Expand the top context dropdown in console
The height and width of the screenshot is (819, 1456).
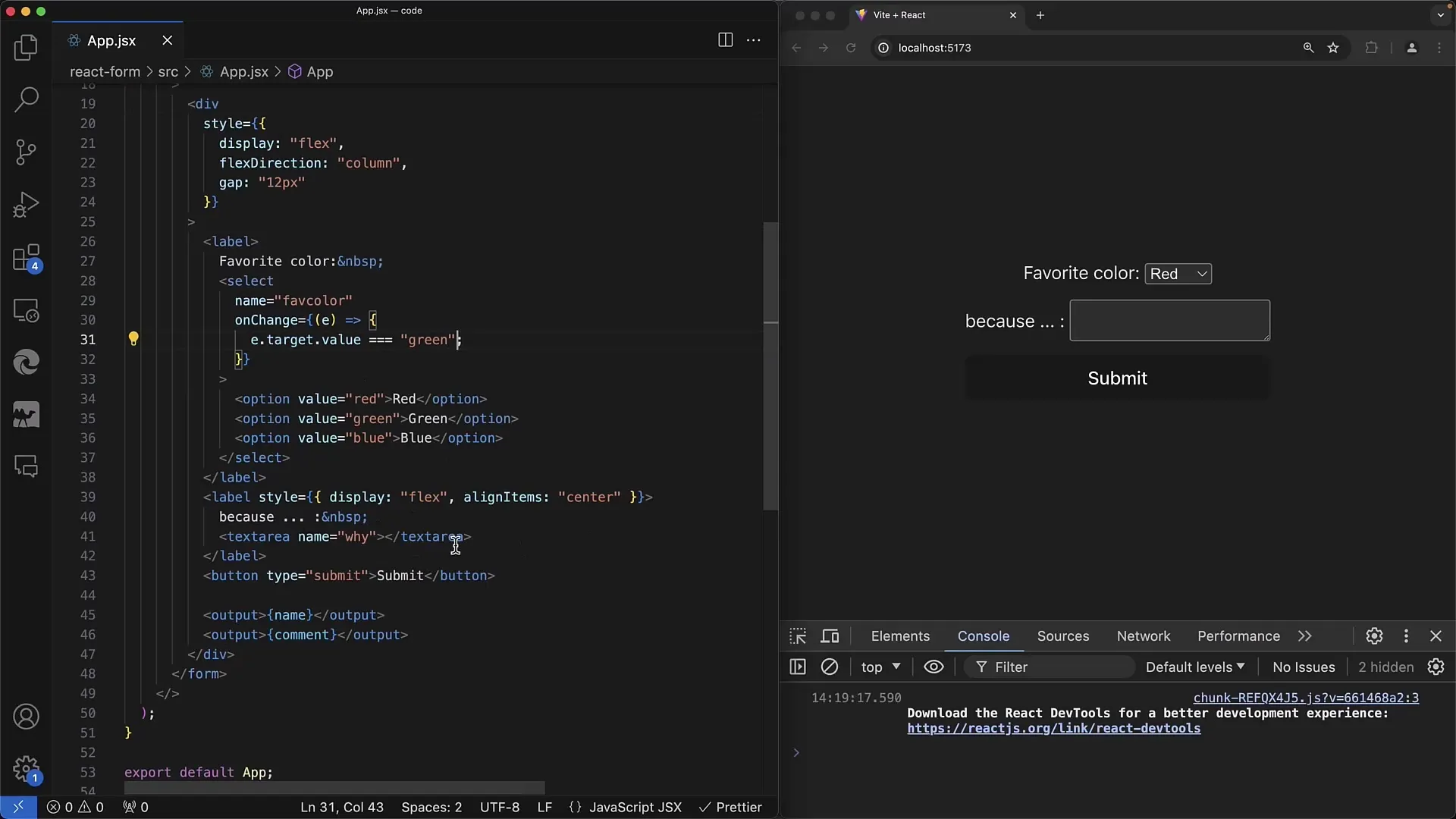tap(880, 667)
